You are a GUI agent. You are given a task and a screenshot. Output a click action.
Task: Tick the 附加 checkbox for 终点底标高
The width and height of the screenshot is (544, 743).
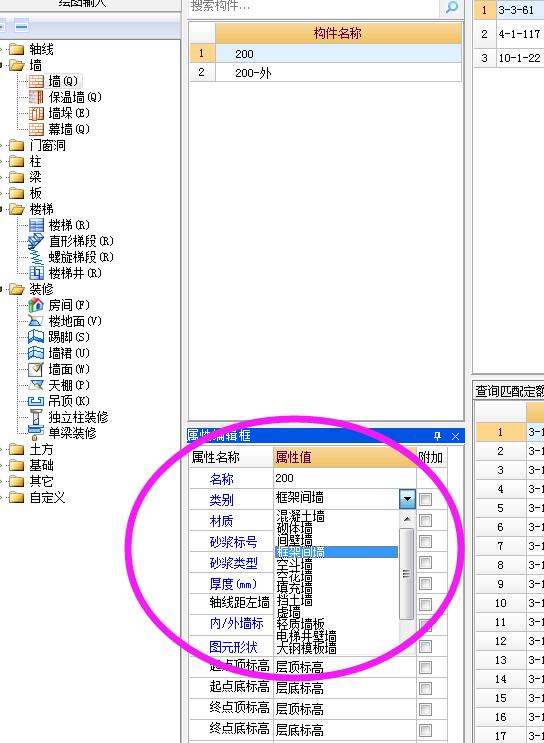[x=426, y=730]
